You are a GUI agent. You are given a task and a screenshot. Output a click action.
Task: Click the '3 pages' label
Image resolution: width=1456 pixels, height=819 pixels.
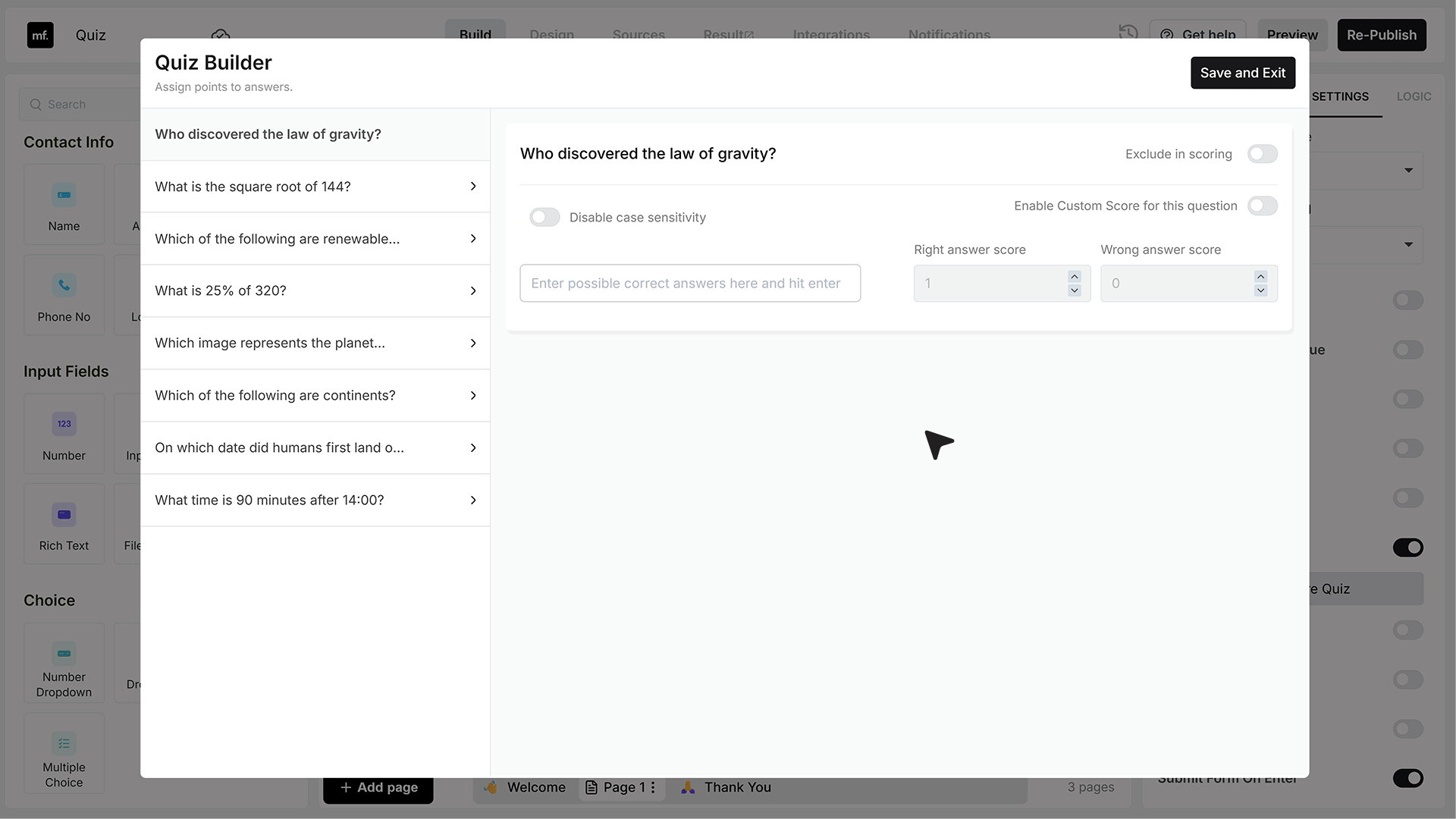click(x=1090, y=787)
